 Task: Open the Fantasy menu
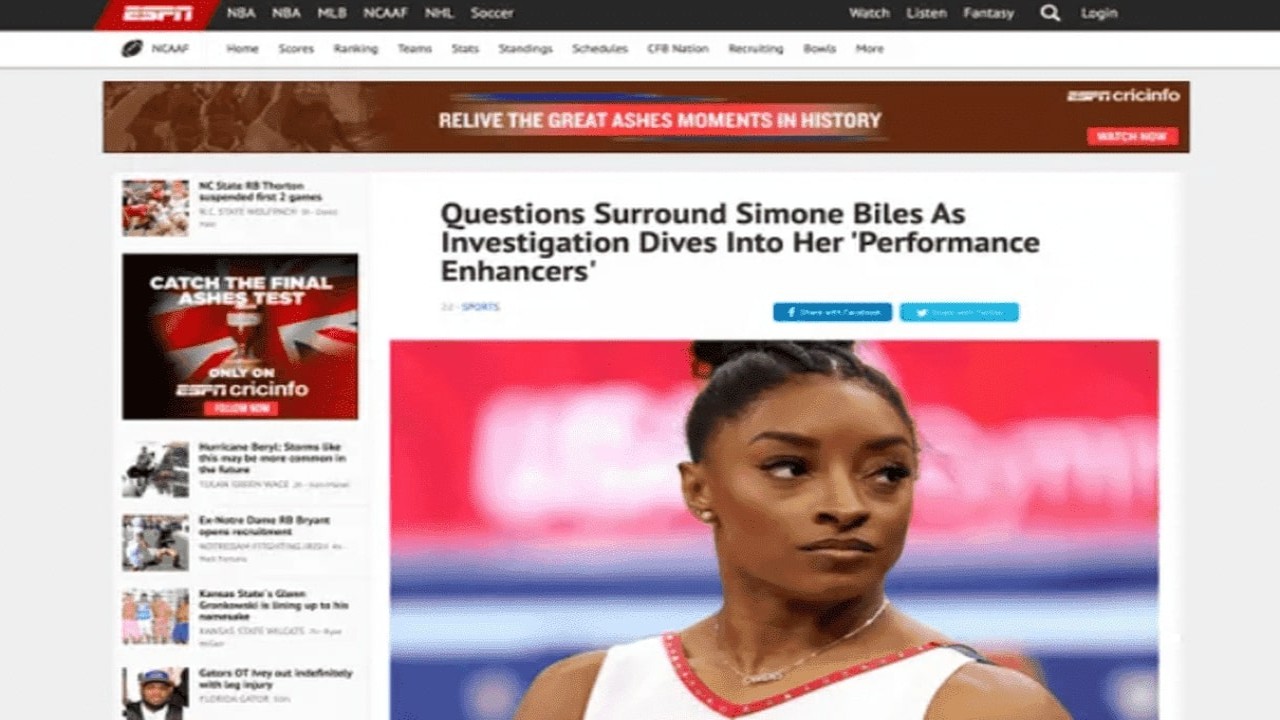(x=988, y=13)
